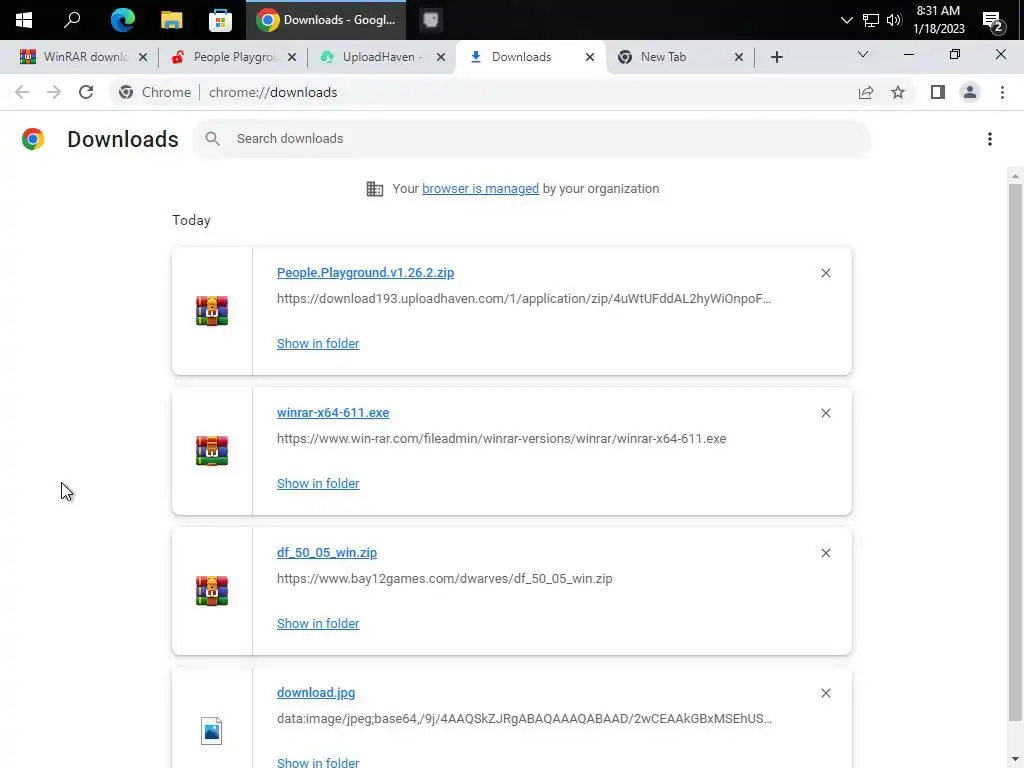
Task: Reload the downloads page
Action: pyautogui.click(x=86, y=92)
